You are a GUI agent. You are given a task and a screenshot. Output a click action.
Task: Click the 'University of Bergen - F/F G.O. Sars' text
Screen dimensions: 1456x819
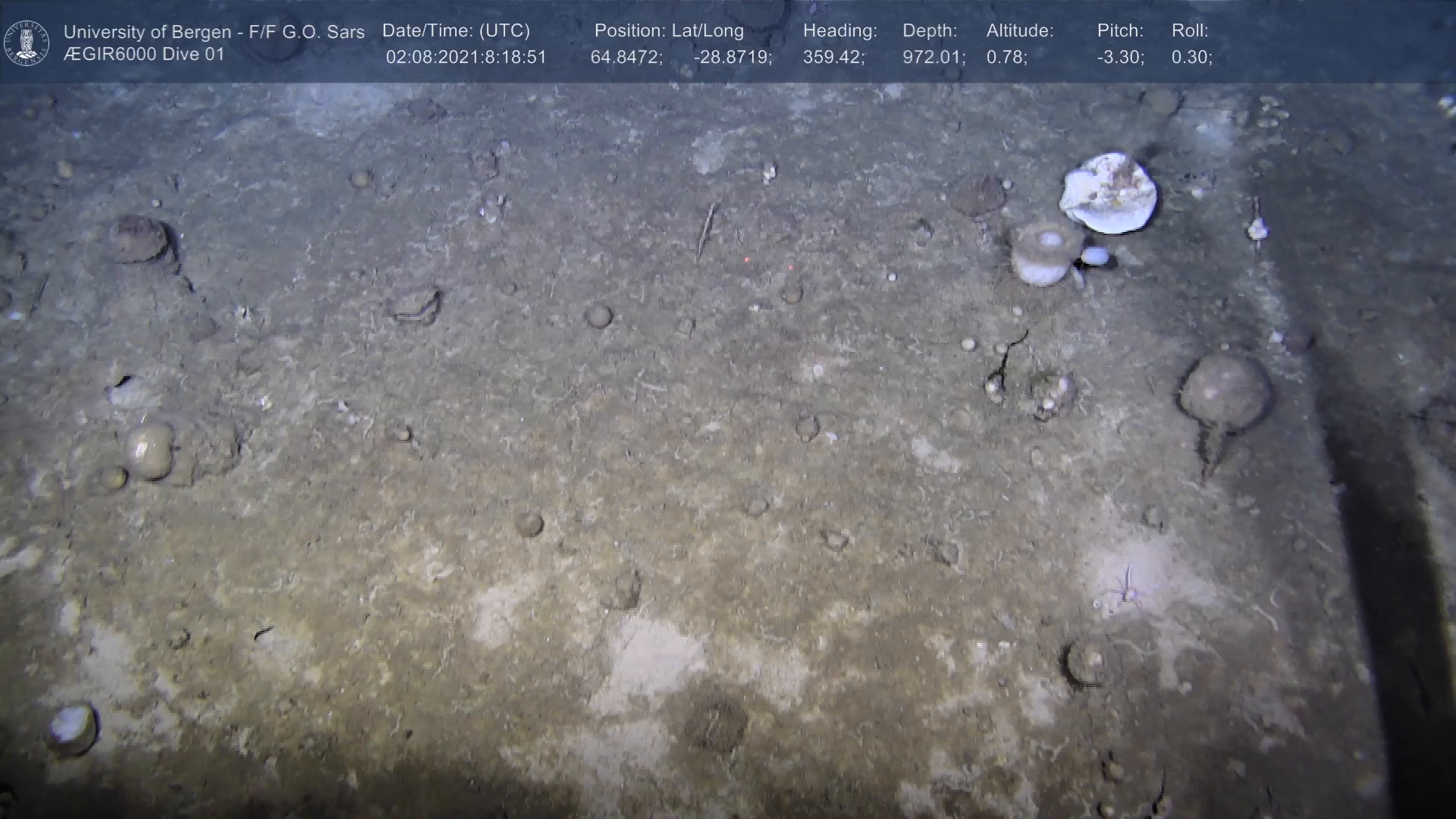214,32
